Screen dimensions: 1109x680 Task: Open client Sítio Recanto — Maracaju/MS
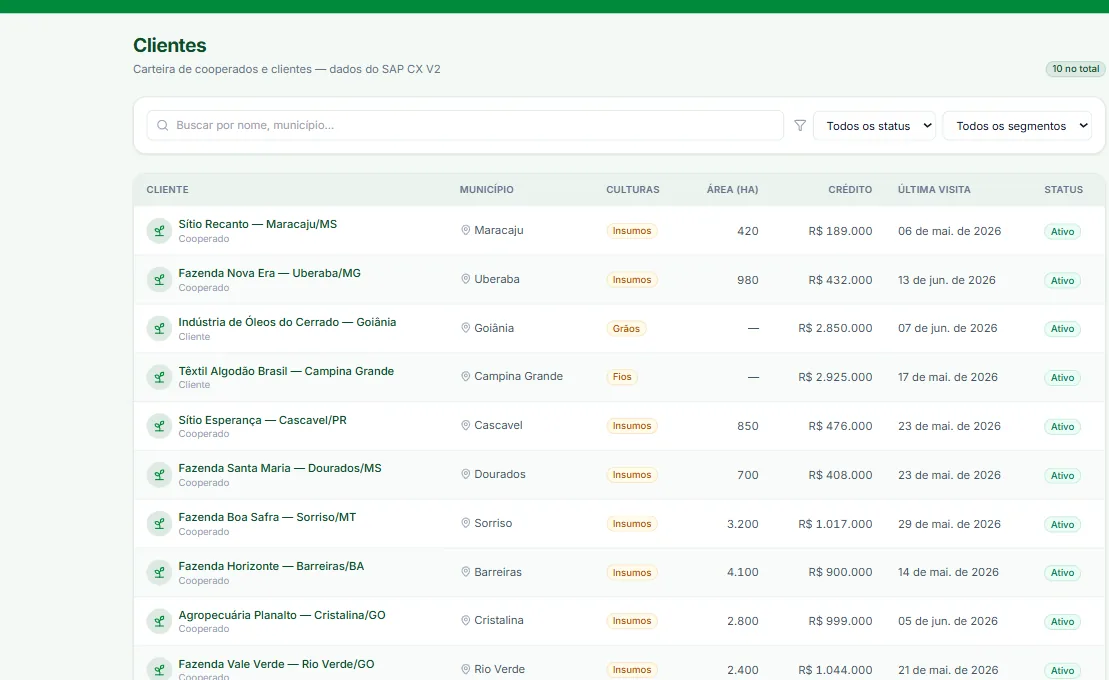[x=257, y=224]
